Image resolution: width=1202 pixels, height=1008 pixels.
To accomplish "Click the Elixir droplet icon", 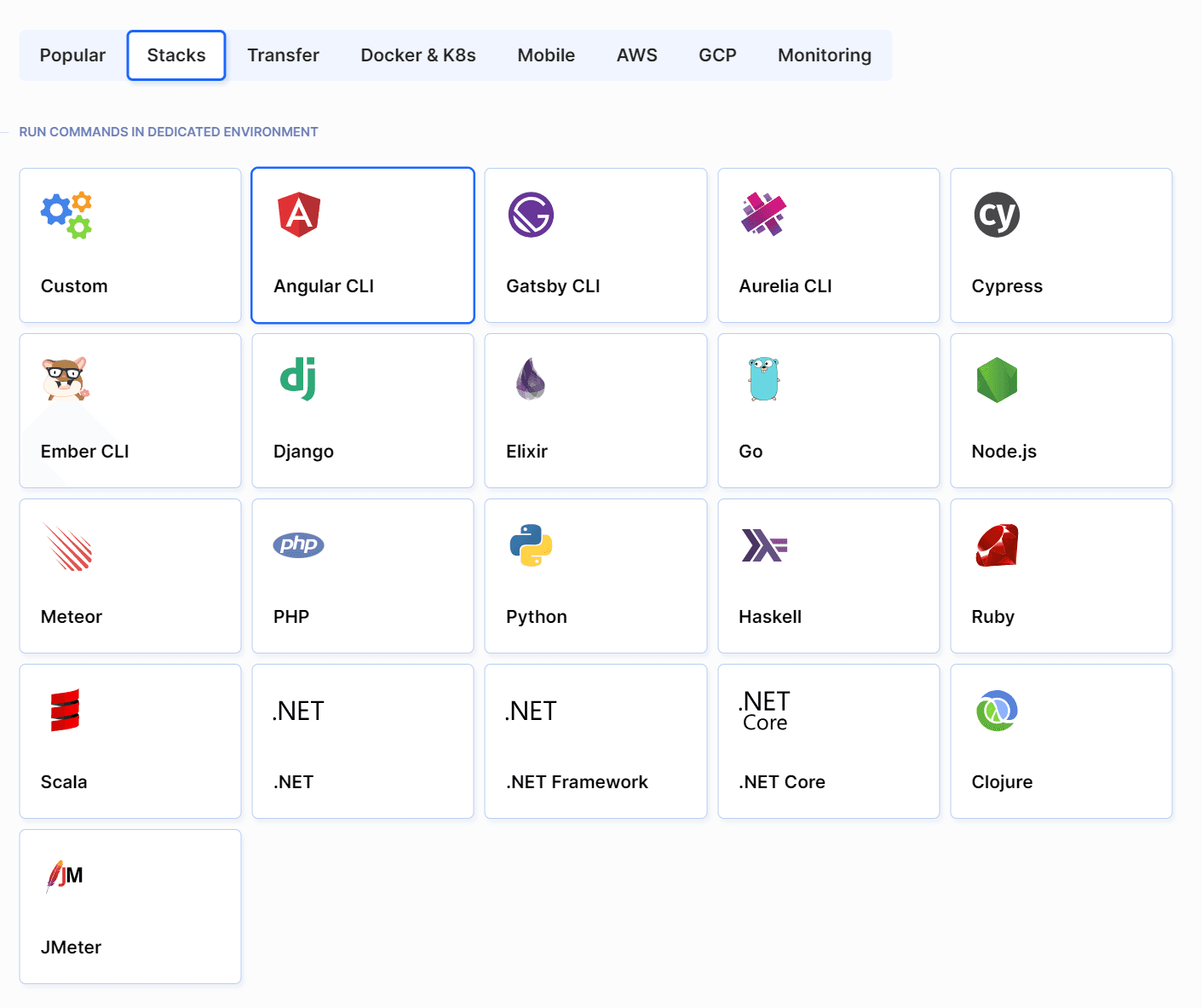I will (530, 379).
